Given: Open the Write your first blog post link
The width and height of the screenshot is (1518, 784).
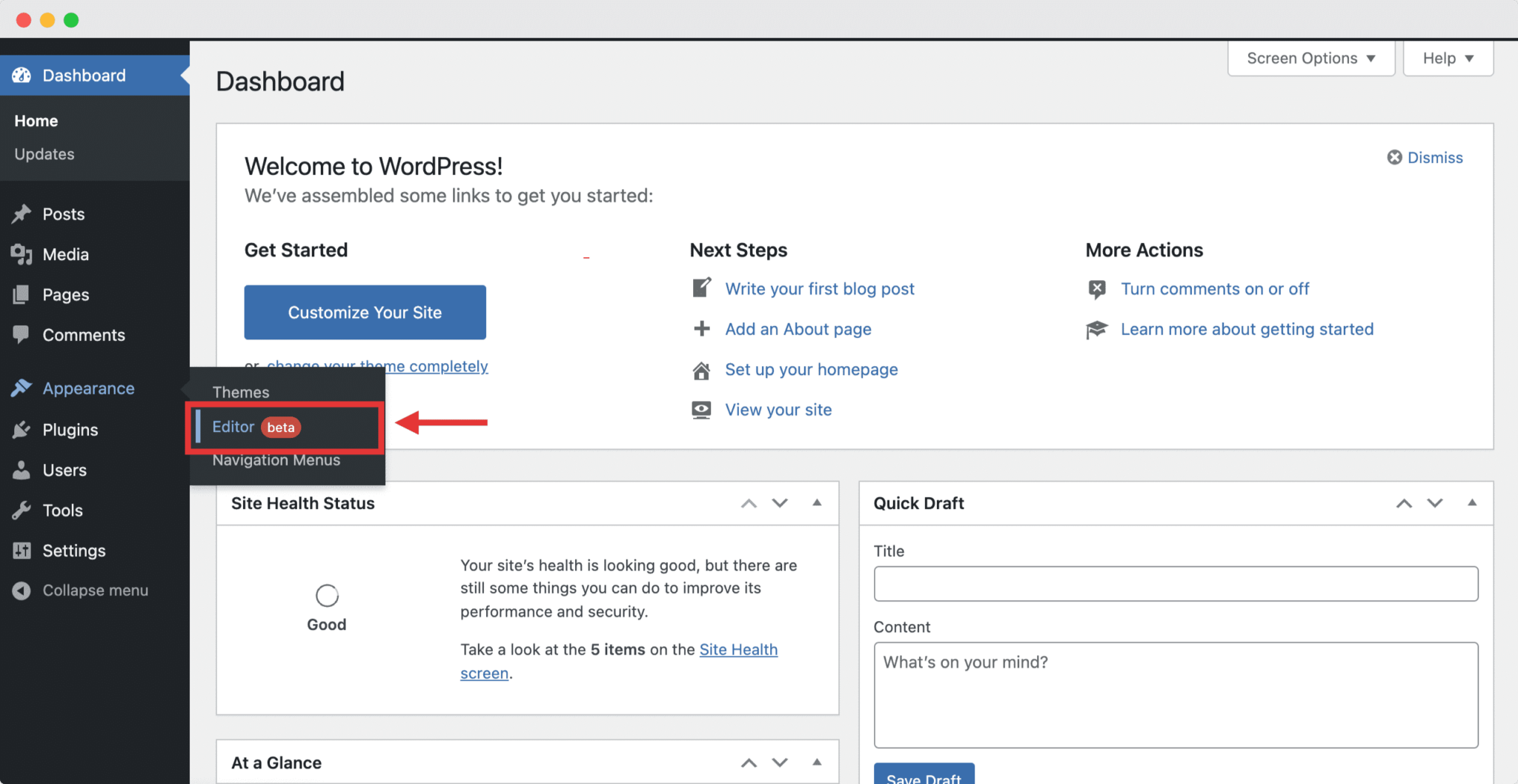Looking at the screenshot, I should (x=819, y=289).
